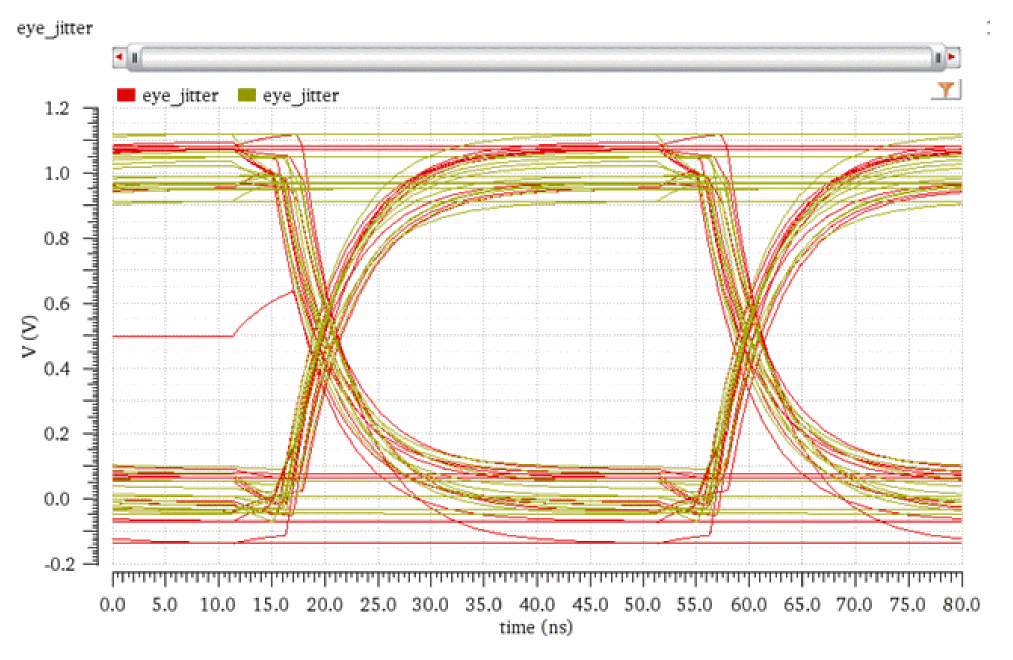Click the right scroll arrow of zoom bar

tap(953, 58)
